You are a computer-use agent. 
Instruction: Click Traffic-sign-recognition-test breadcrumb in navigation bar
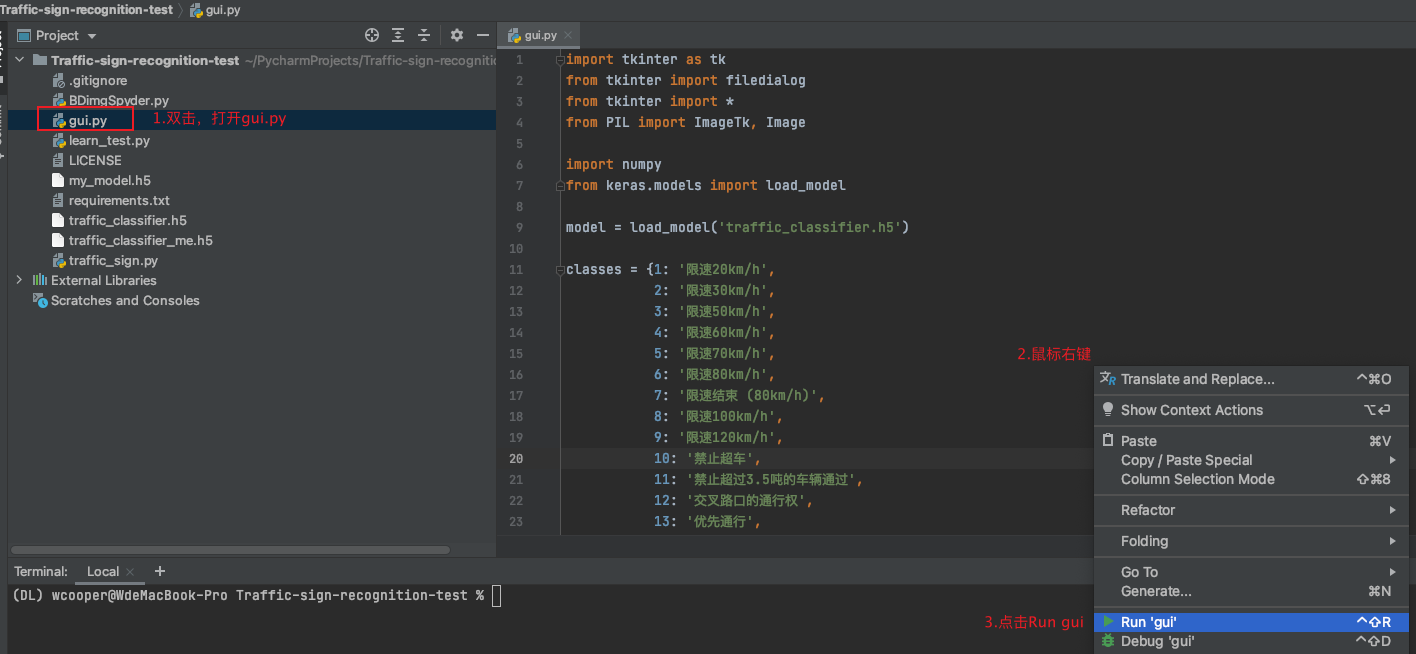click(86, 10)
